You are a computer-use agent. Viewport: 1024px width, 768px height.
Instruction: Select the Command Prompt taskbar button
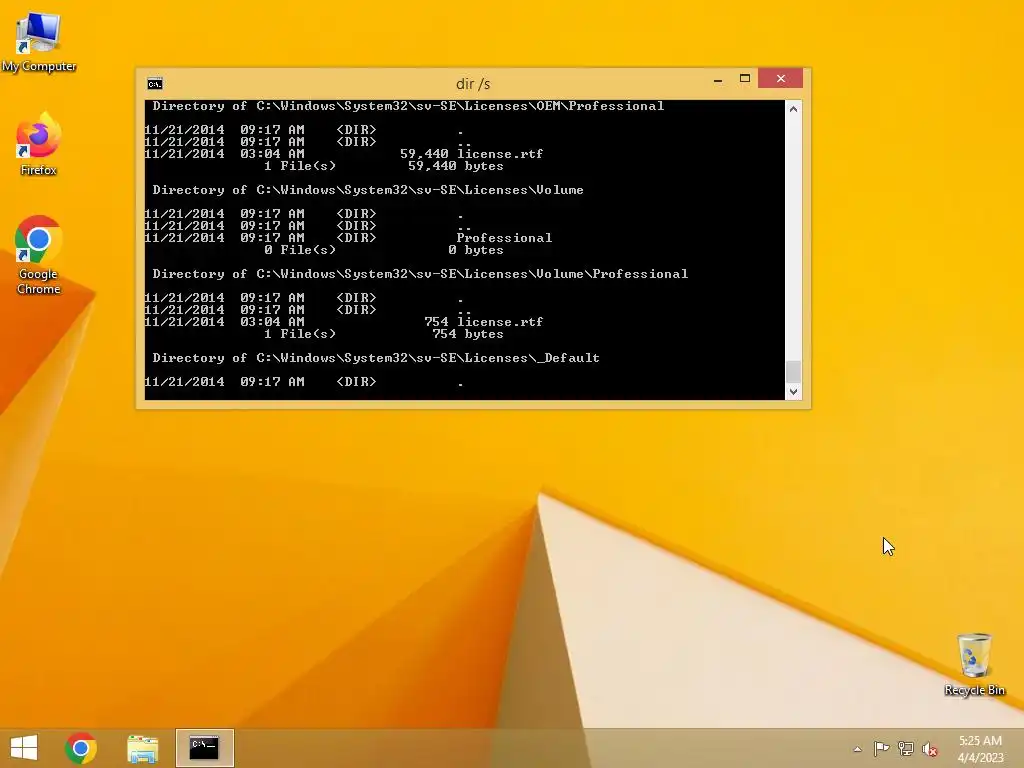pyautogui.click(x=204, y=748)
